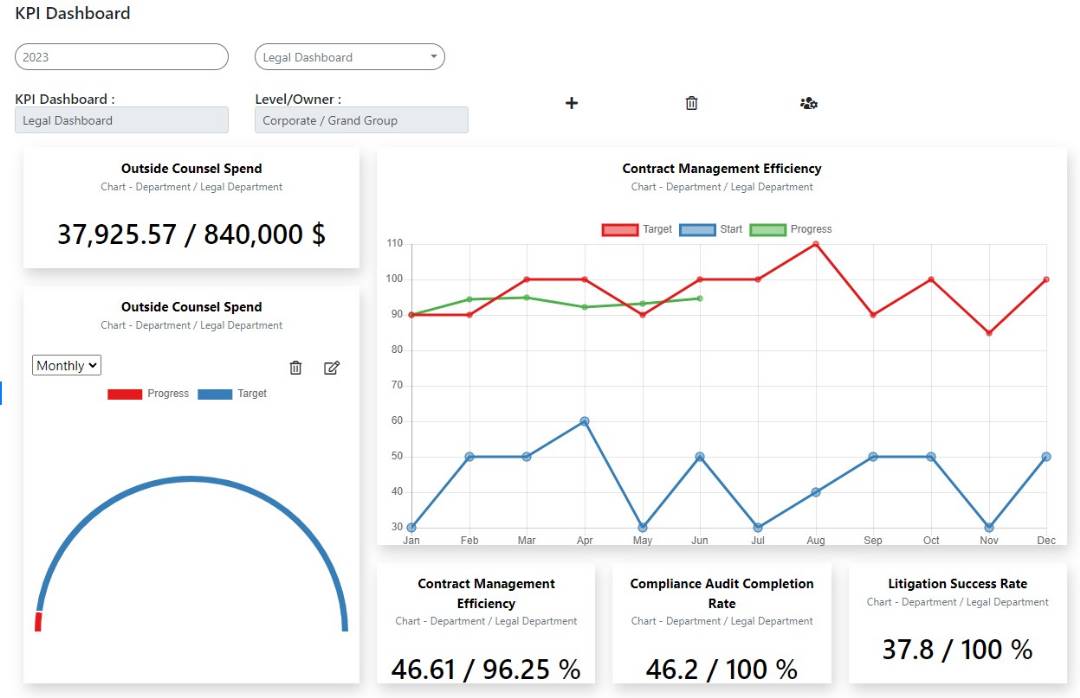This screenshot has height=698, width=1080.
Task: Click the April Start data point
Action: [x=585, y=421]
